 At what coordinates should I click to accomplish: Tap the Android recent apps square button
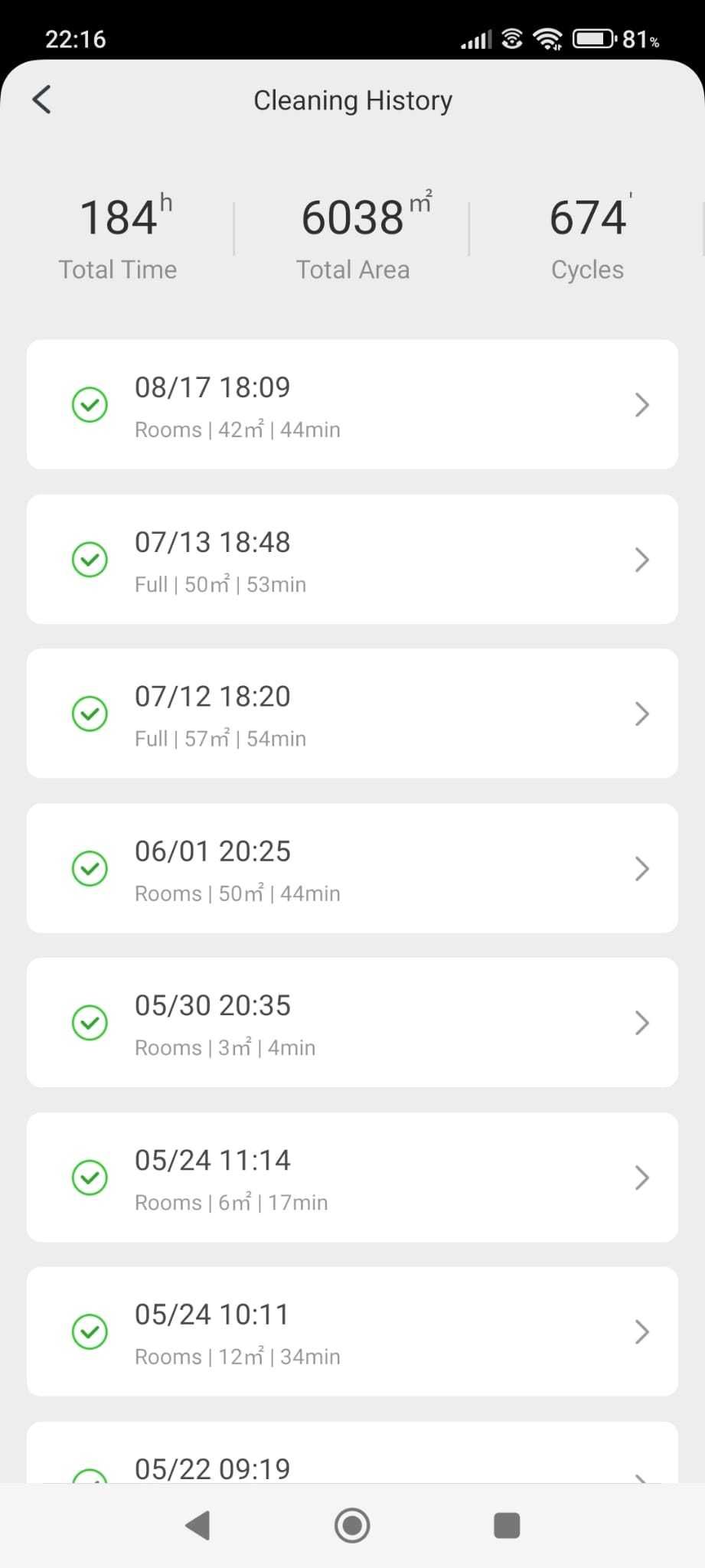click(x=507, y=1525)
